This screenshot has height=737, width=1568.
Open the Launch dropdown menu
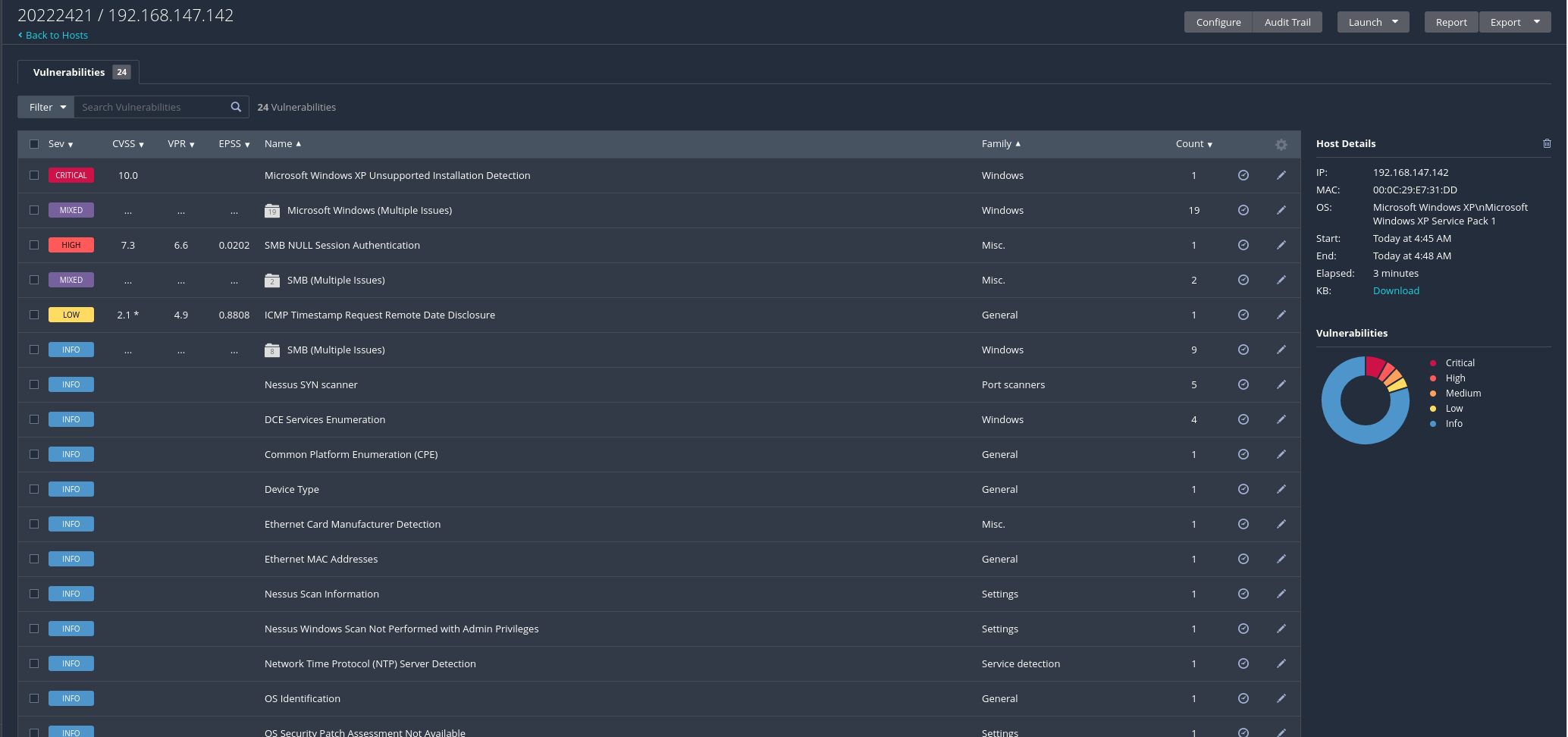(x=1373, y=22)
